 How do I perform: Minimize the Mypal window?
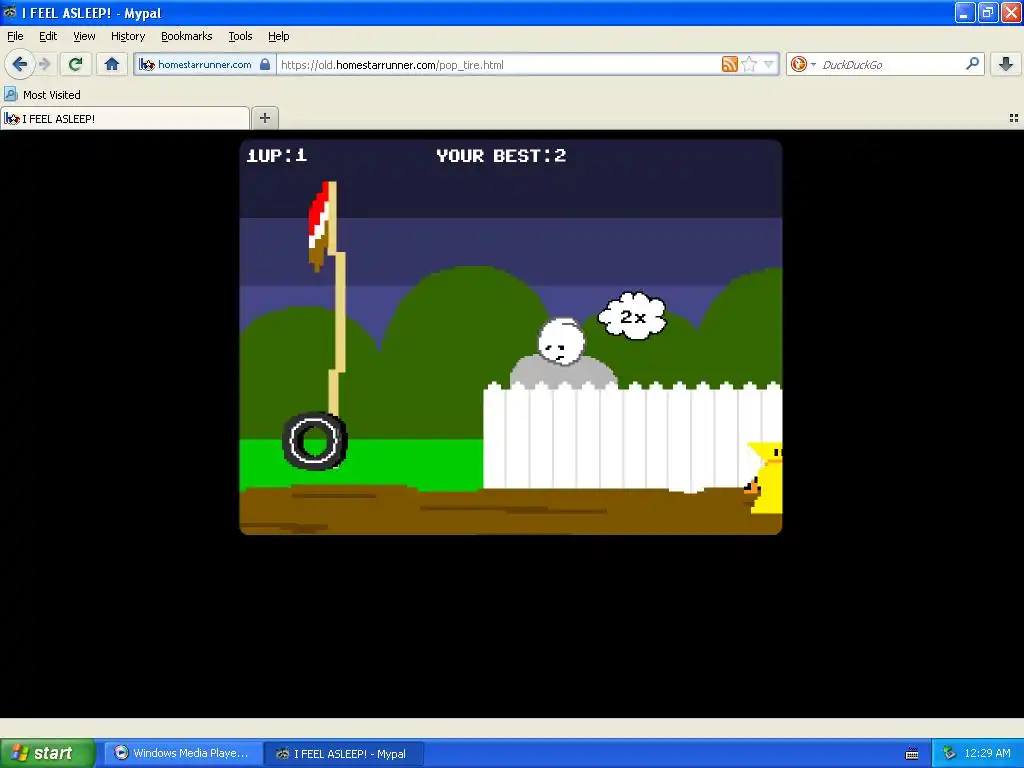click(965, 12)
